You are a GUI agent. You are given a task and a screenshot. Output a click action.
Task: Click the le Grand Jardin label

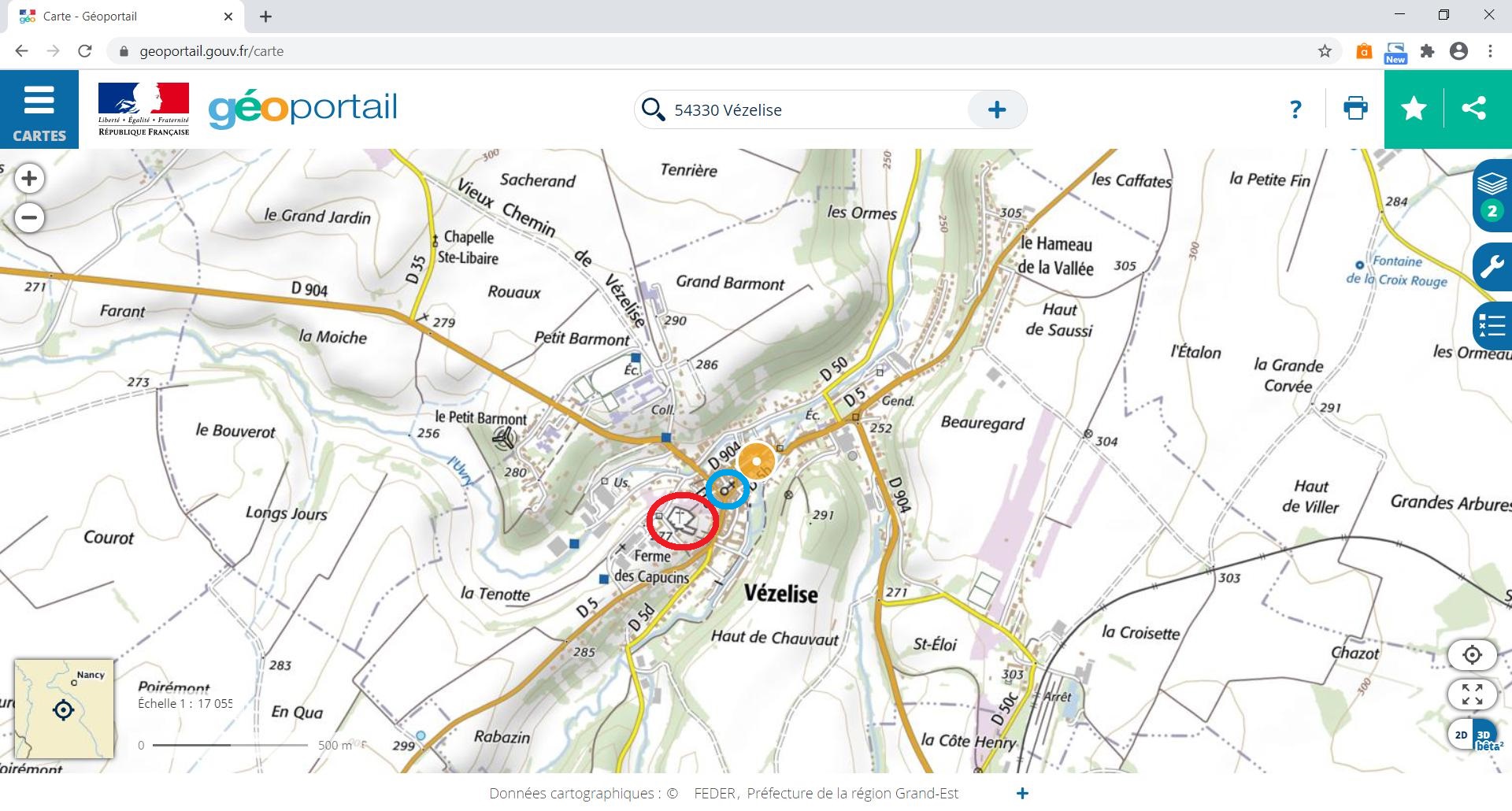[317, 216]
